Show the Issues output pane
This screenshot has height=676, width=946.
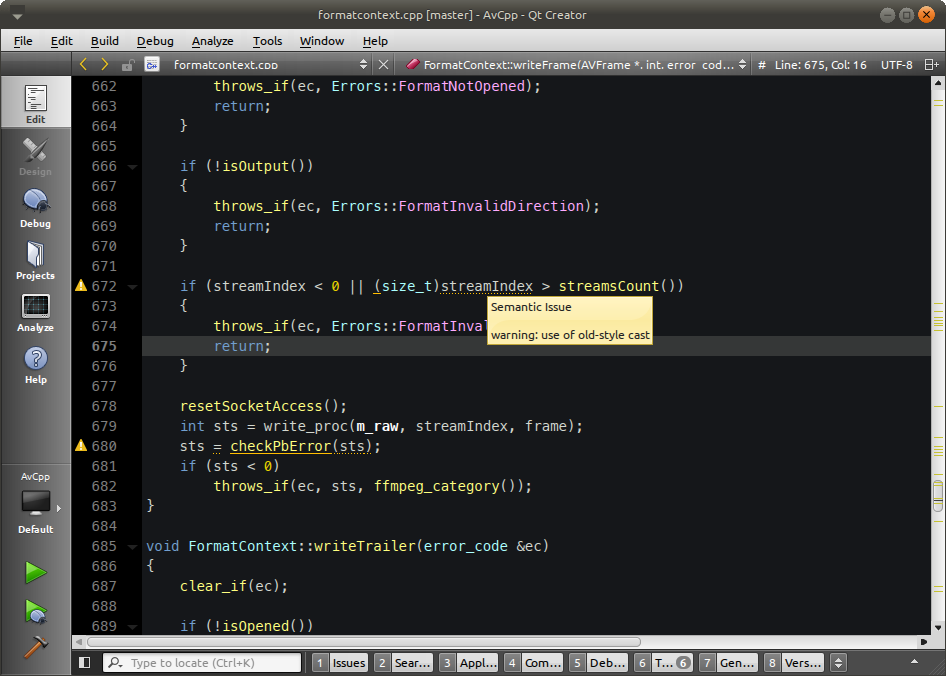(x=340, y=663)
